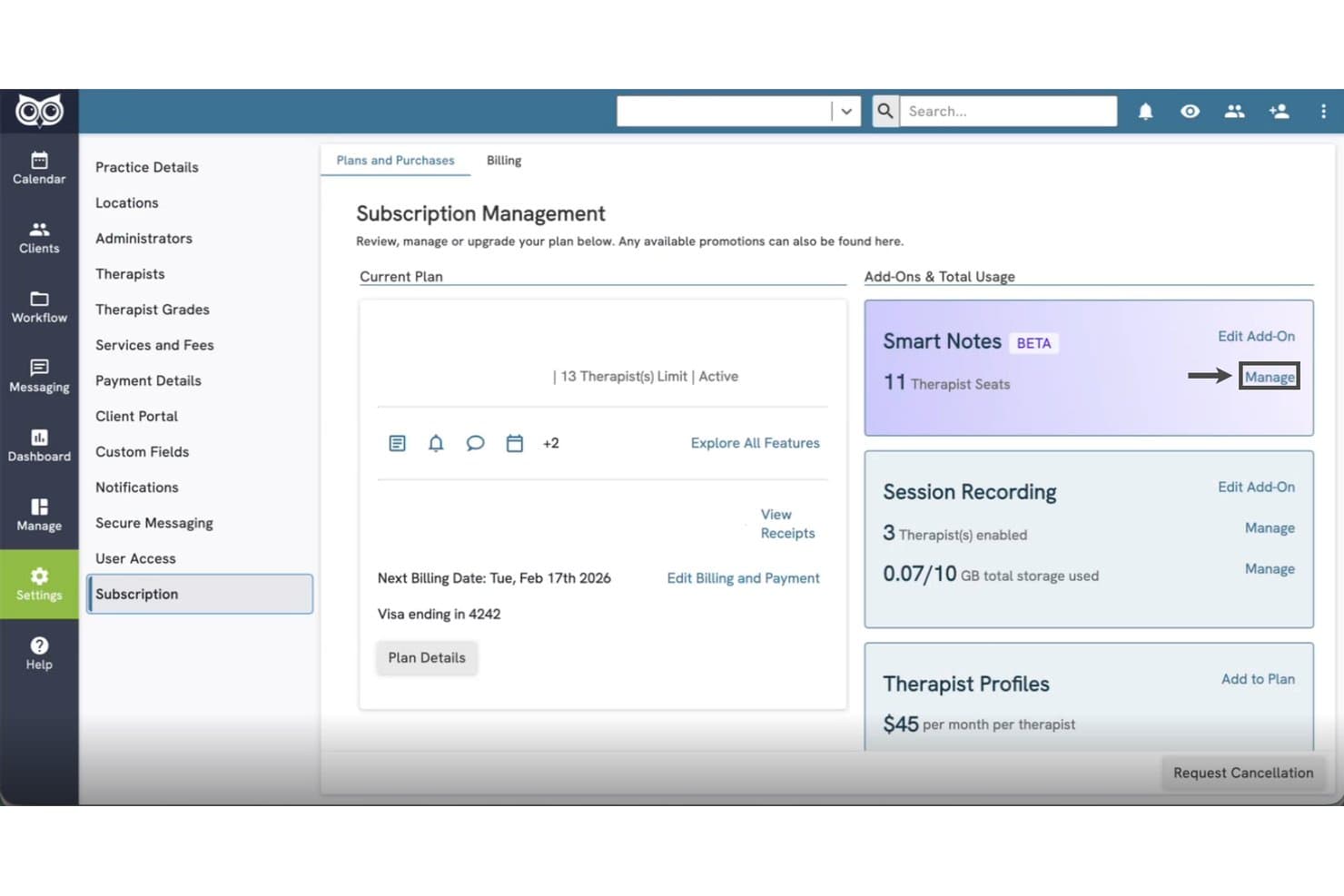Click the magnifying glass search icon
The image size is (1344, 896).
(885, 111)
